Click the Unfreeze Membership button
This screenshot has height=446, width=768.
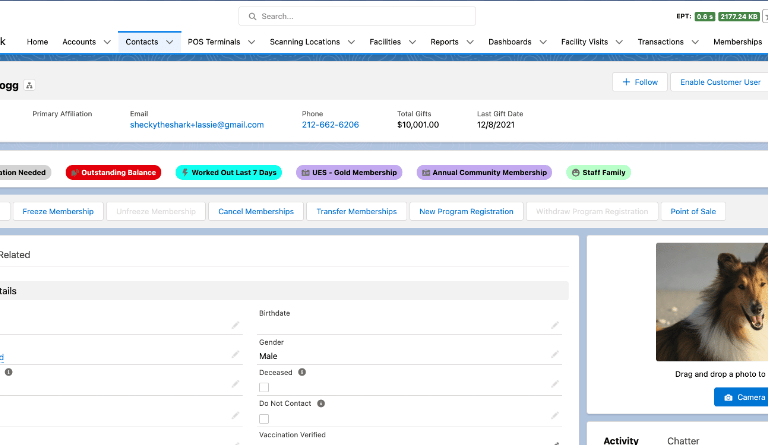[x=156, y=211]
